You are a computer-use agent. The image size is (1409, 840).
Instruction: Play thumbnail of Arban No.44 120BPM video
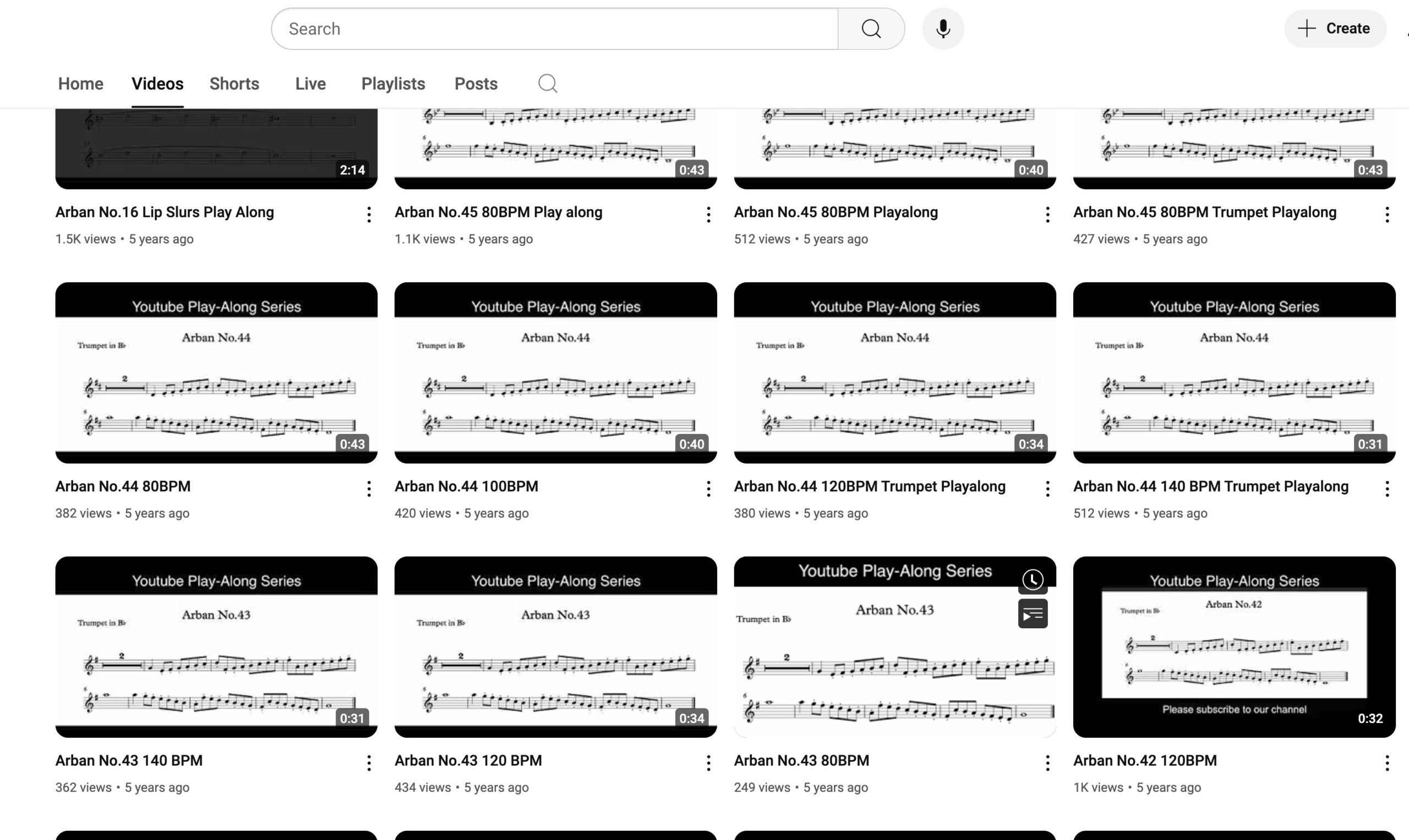(895, 372)
